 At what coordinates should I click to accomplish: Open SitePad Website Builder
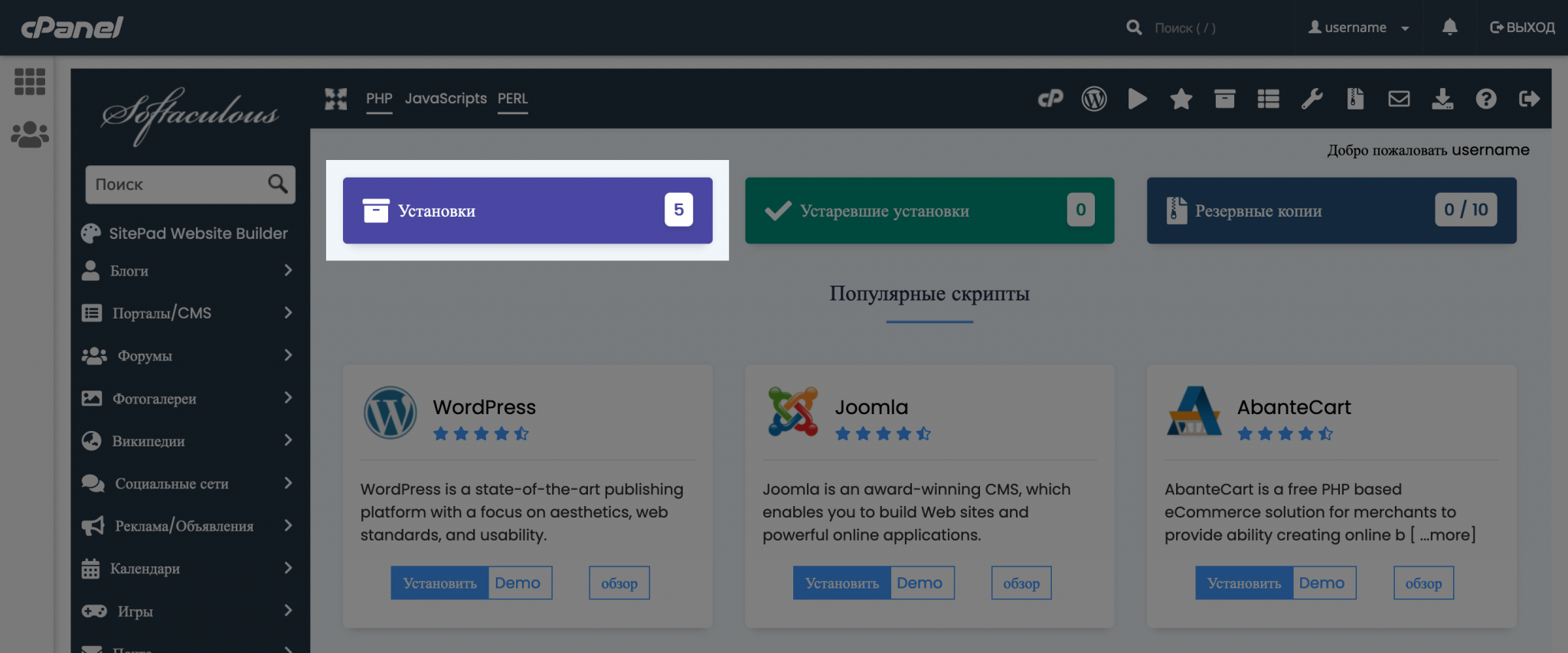pyautogui.click(x=185, y=233)
